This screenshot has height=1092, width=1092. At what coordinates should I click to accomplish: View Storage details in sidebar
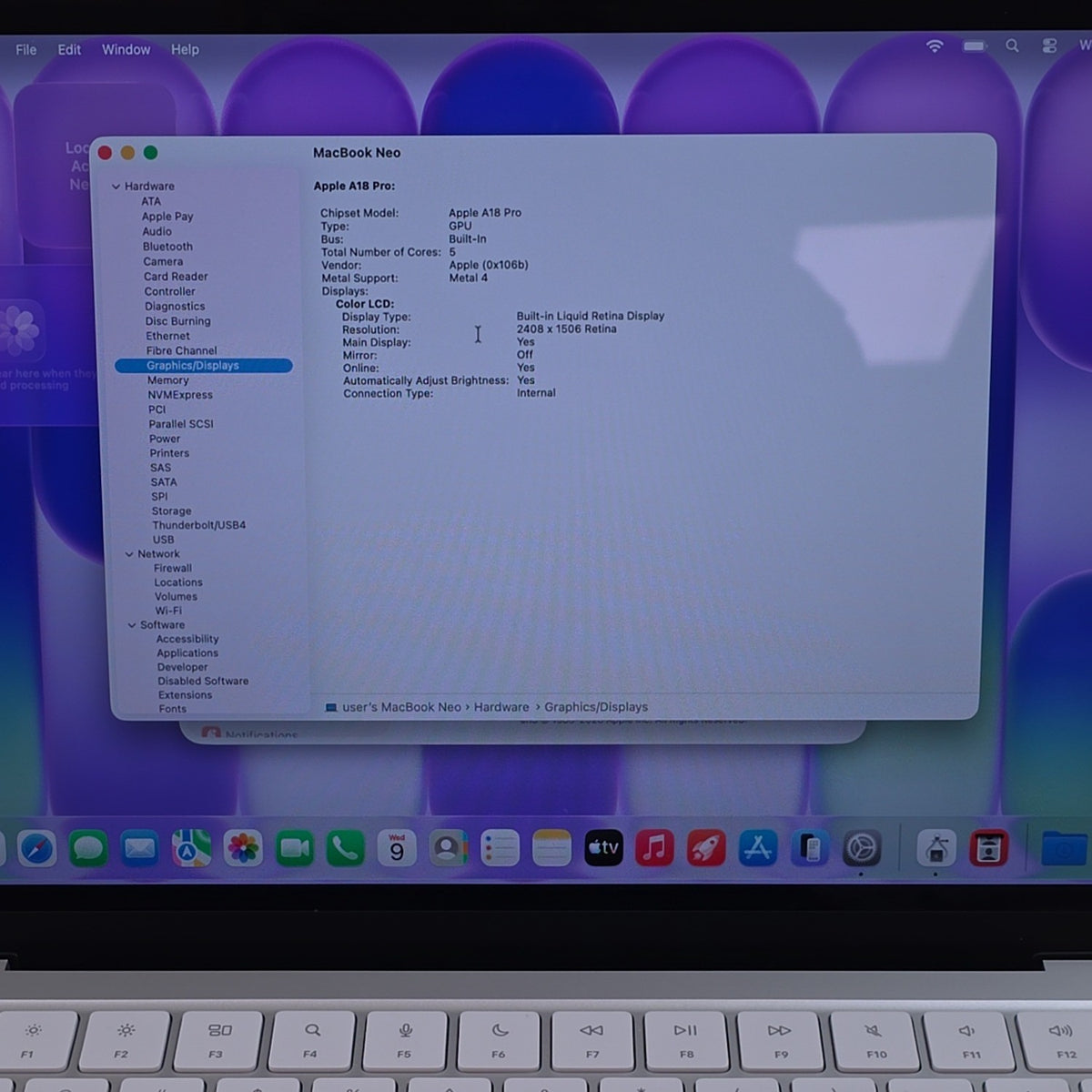172,511
